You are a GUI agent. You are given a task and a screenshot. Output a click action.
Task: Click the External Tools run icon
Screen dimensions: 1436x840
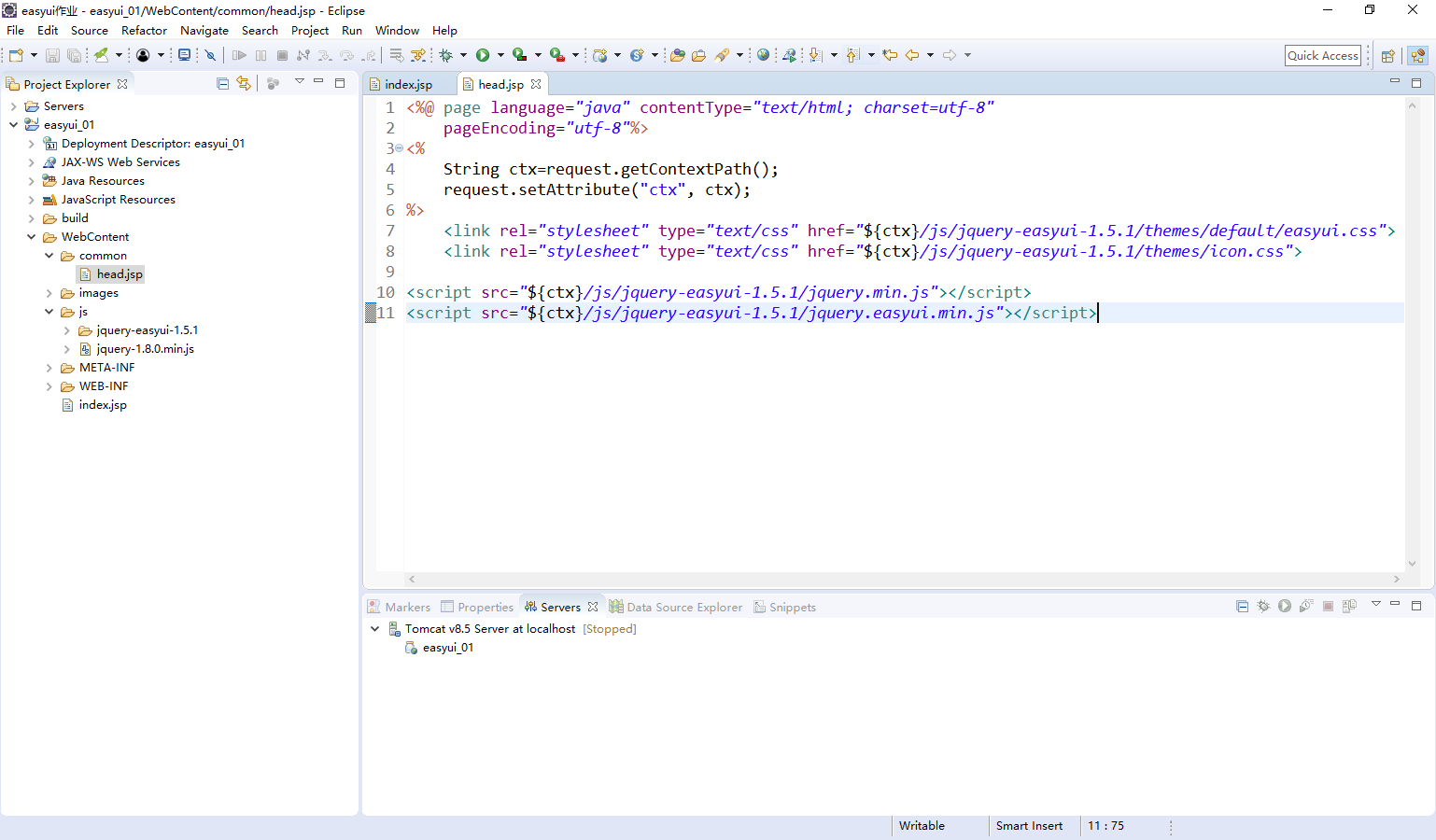coord(556,55)
